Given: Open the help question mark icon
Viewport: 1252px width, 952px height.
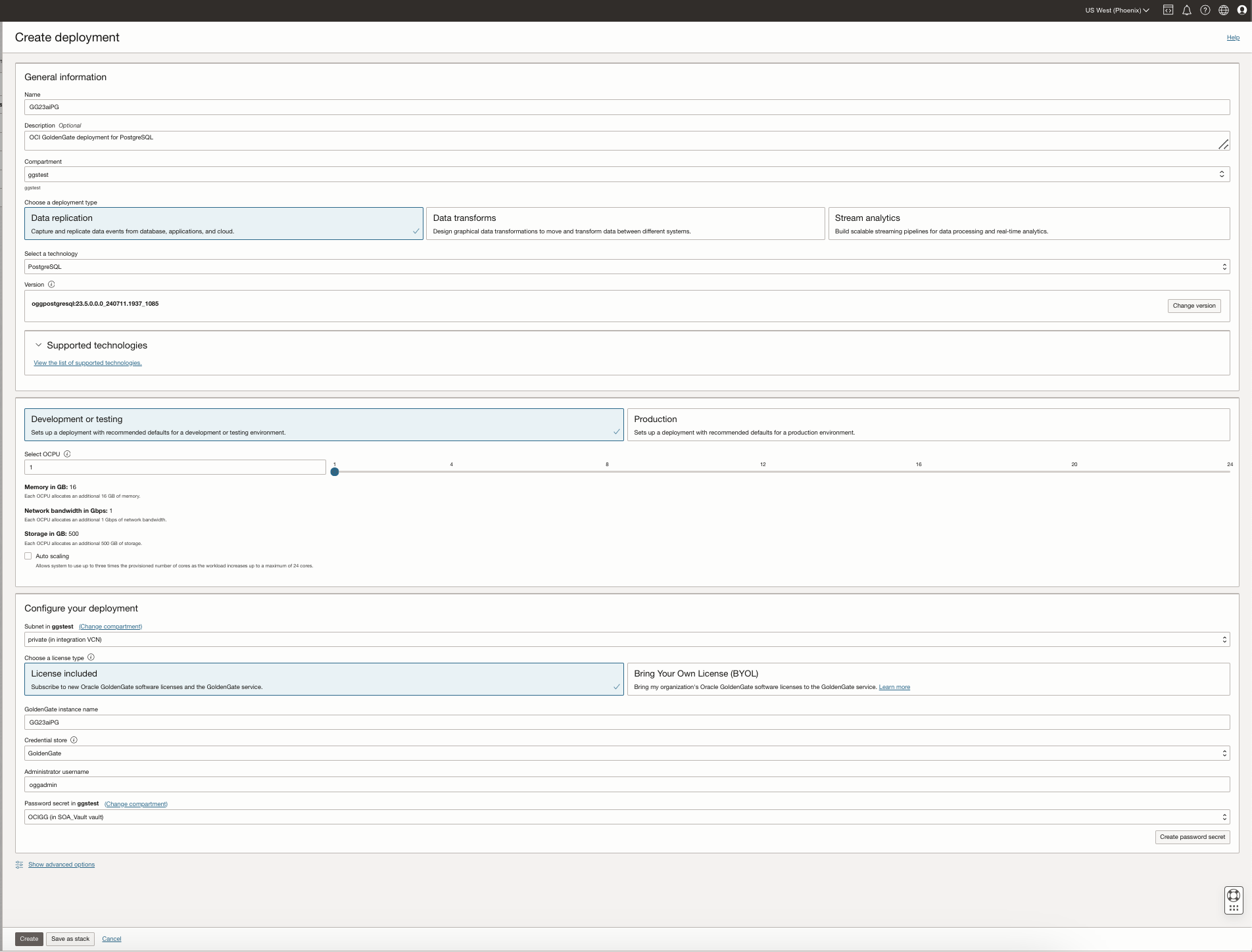Looking at the screenshot, I should (x=1205, y=10).
